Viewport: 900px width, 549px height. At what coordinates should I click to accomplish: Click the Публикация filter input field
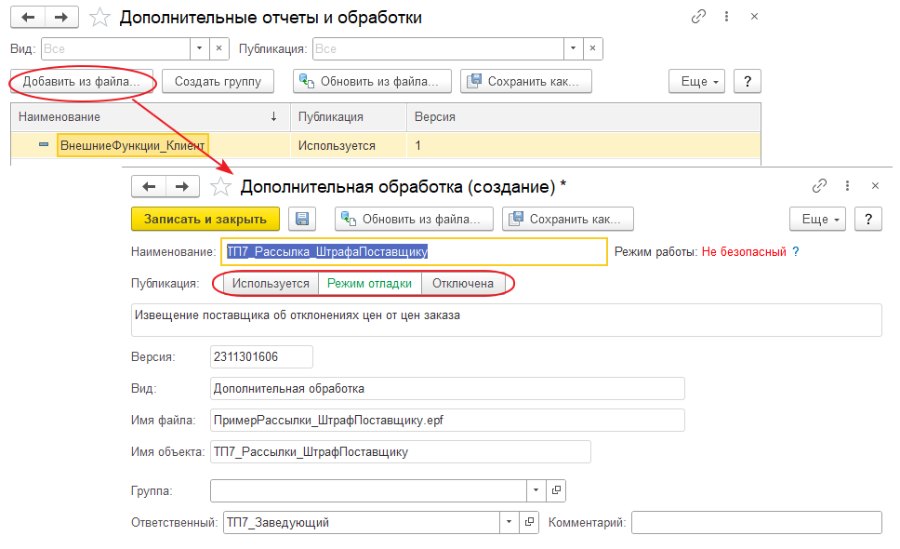point(438,49)
